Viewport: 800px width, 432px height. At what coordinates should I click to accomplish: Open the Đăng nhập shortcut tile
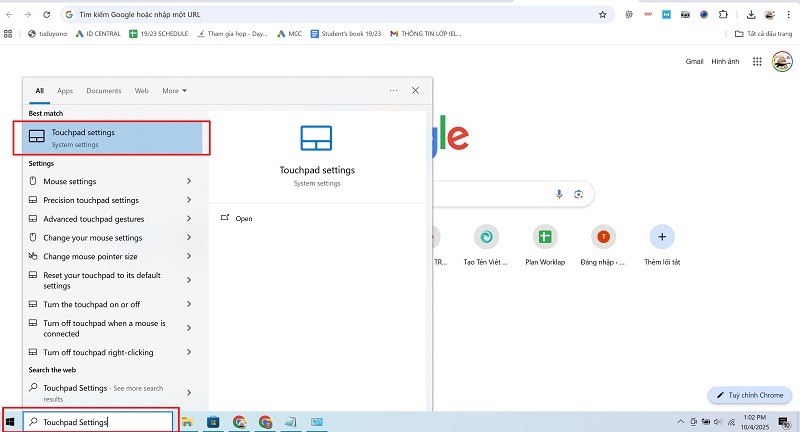[604, 246]
